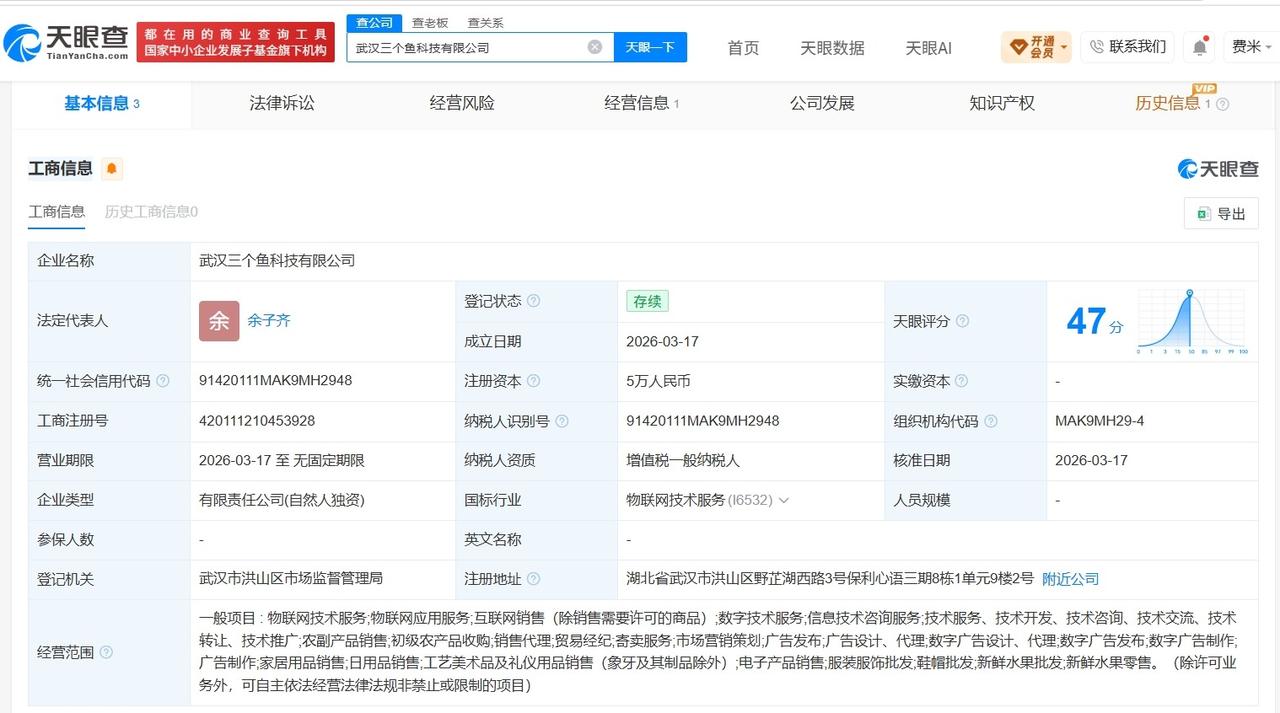
Task: Click help icon next to 登记状态
Action: 534,301
